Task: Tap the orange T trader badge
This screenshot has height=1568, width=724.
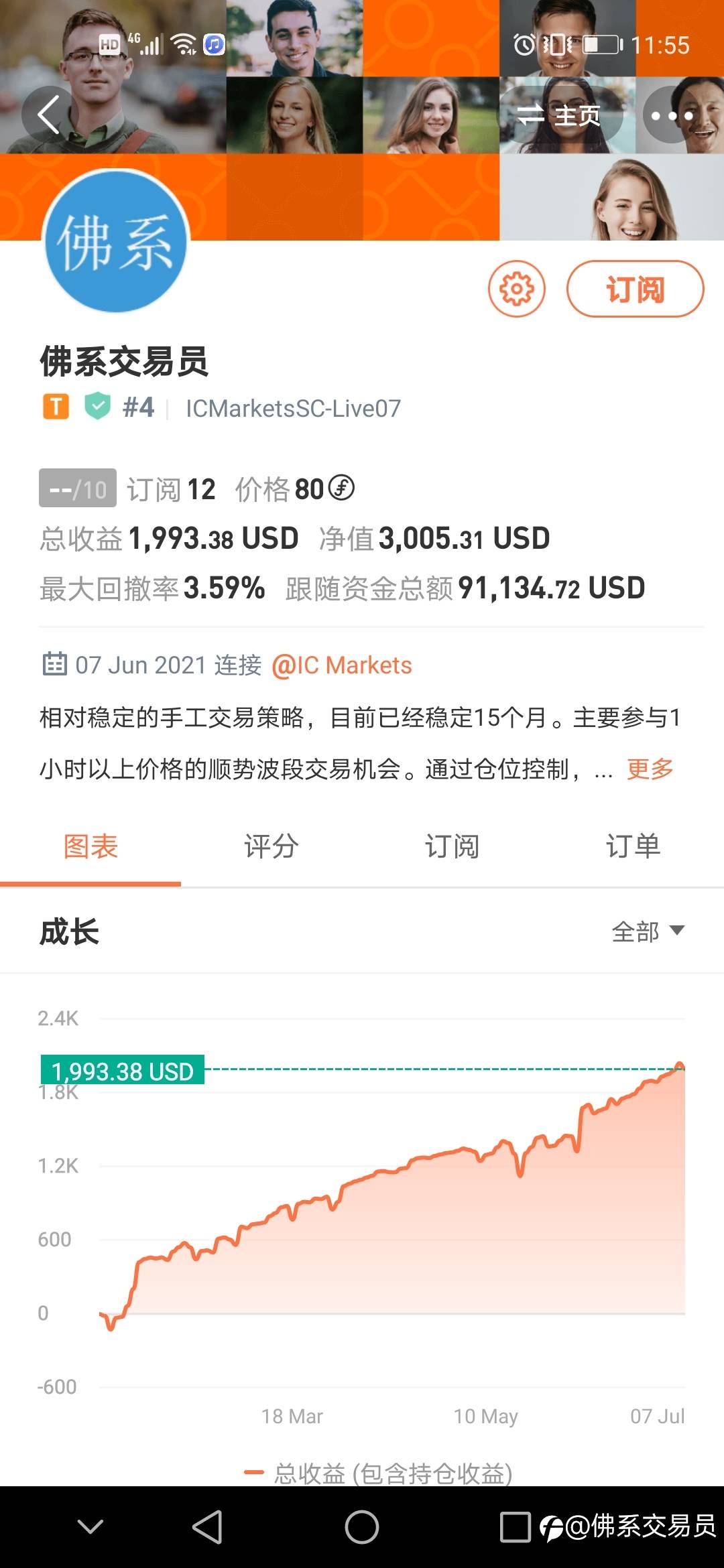Action: click(x=56, y=407)
